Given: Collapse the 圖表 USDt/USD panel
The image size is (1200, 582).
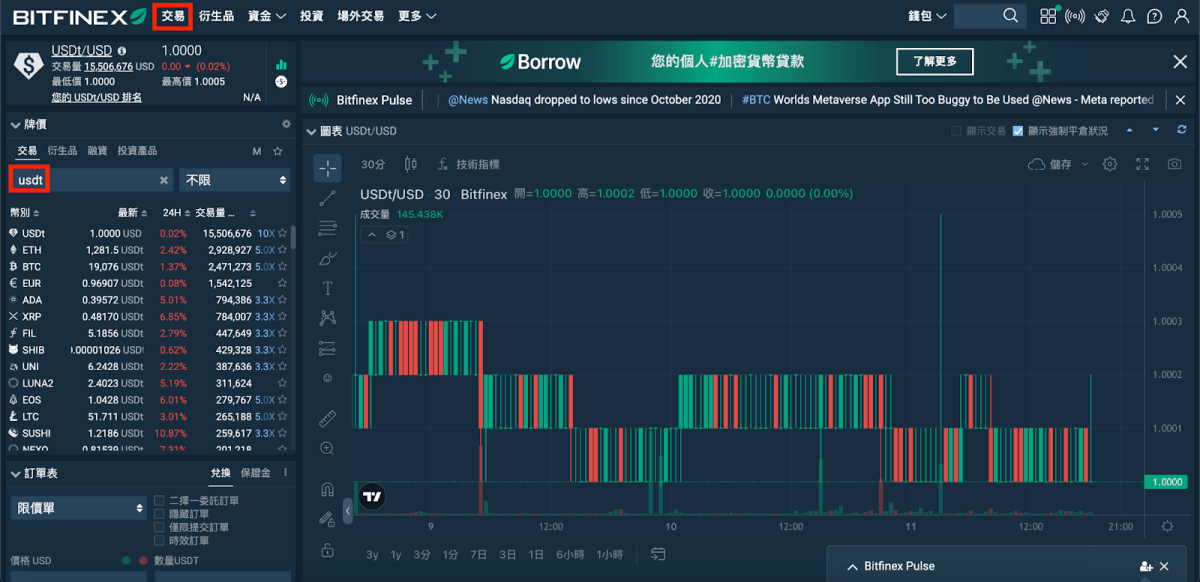Looking at the screenshot, I should pos(311,131).
